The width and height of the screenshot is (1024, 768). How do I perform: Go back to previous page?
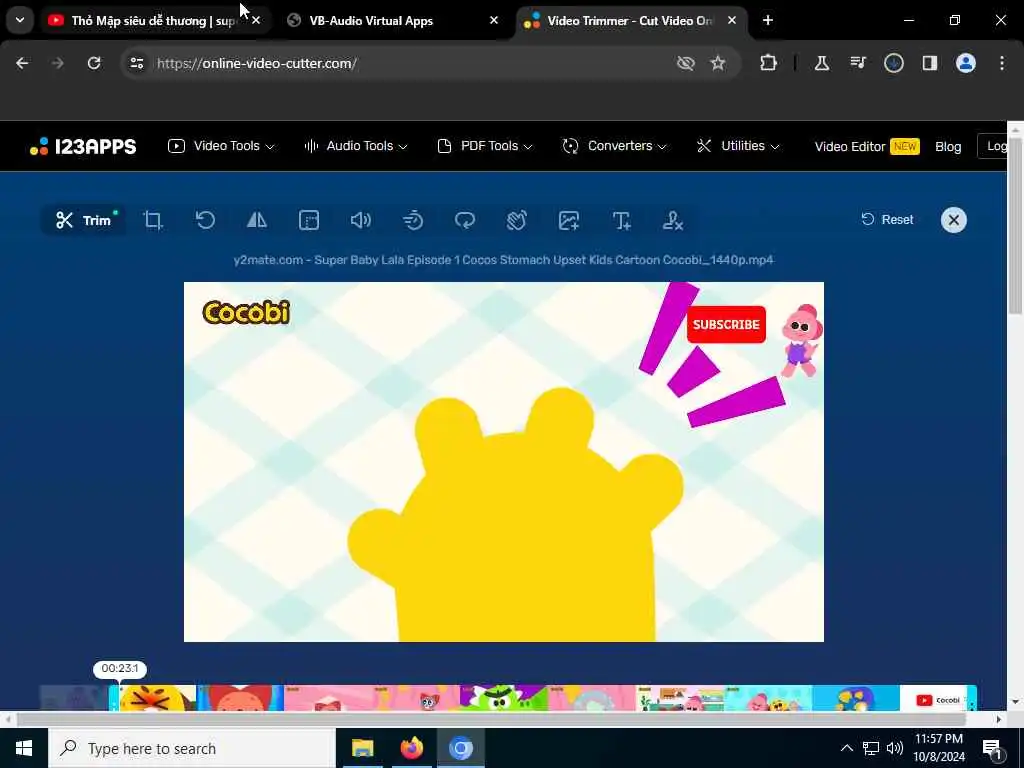click(22, 63)
